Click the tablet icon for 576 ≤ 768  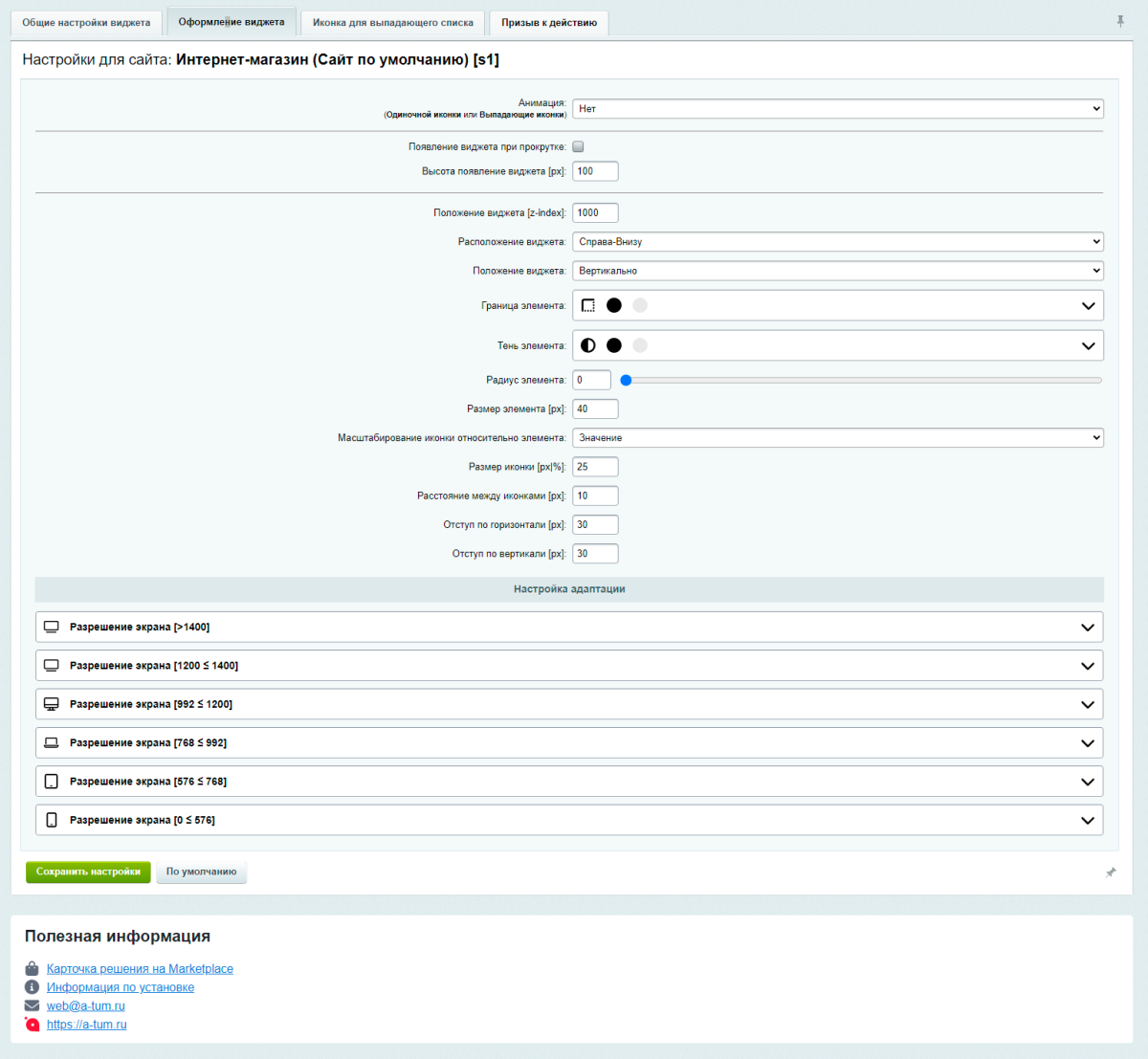pyautogui.click(x=52, y=782)
